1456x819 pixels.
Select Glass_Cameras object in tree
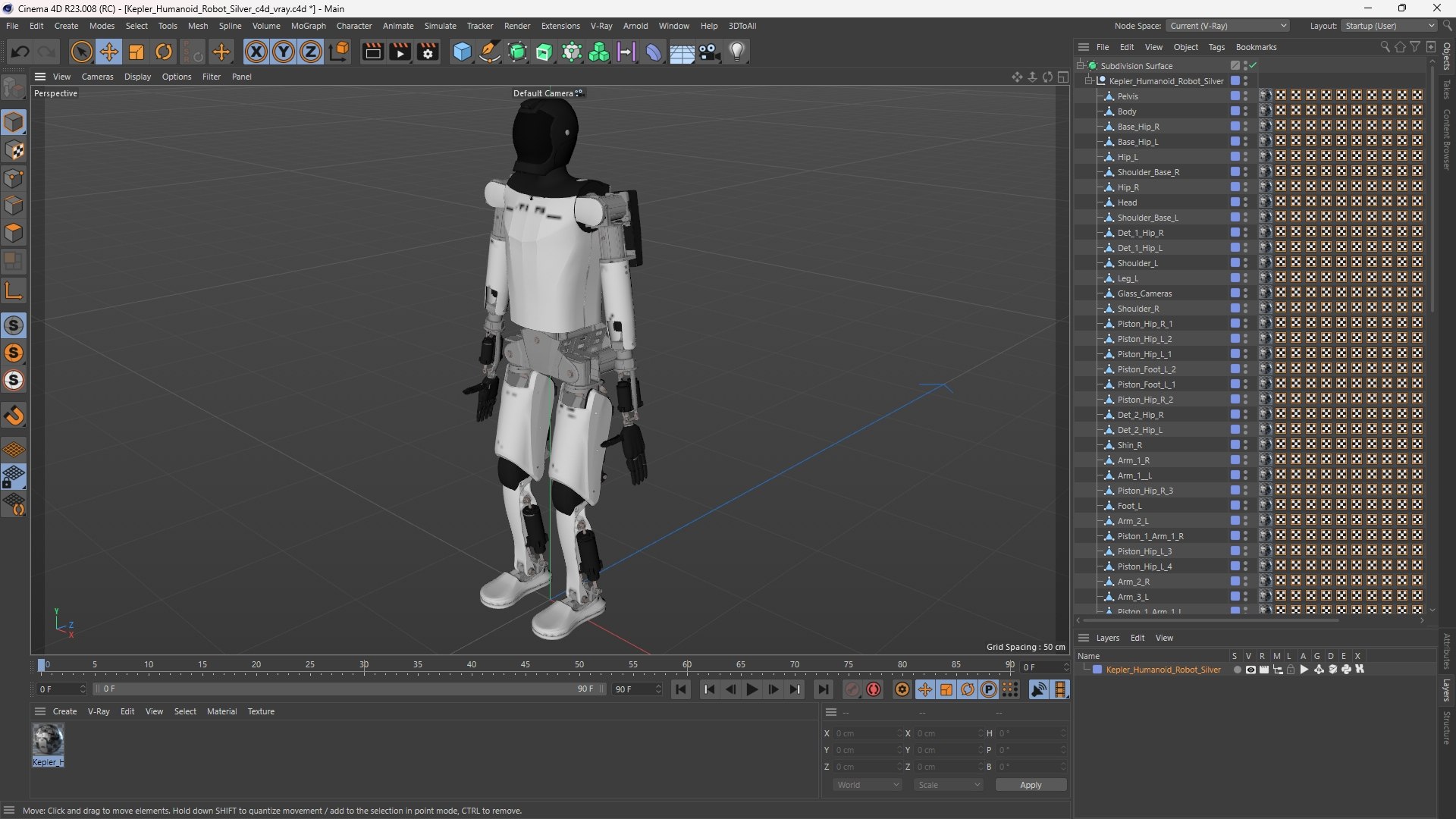tap(1144, 293)
